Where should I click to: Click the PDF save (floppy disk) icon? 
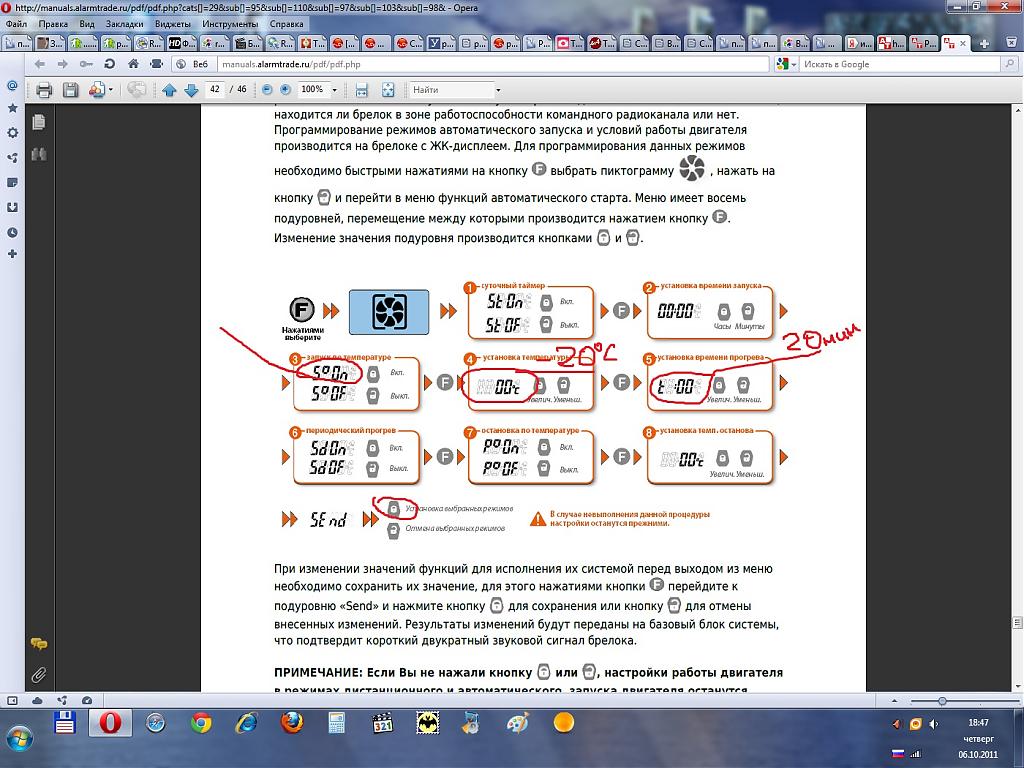click(71, 90)
